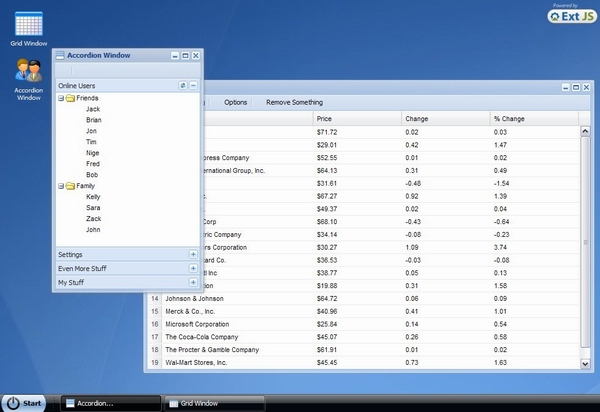Select the Microsoft Corporation row
Image resolution: width=600 pixels, height=412 pixels.
[x=364, y=324]
